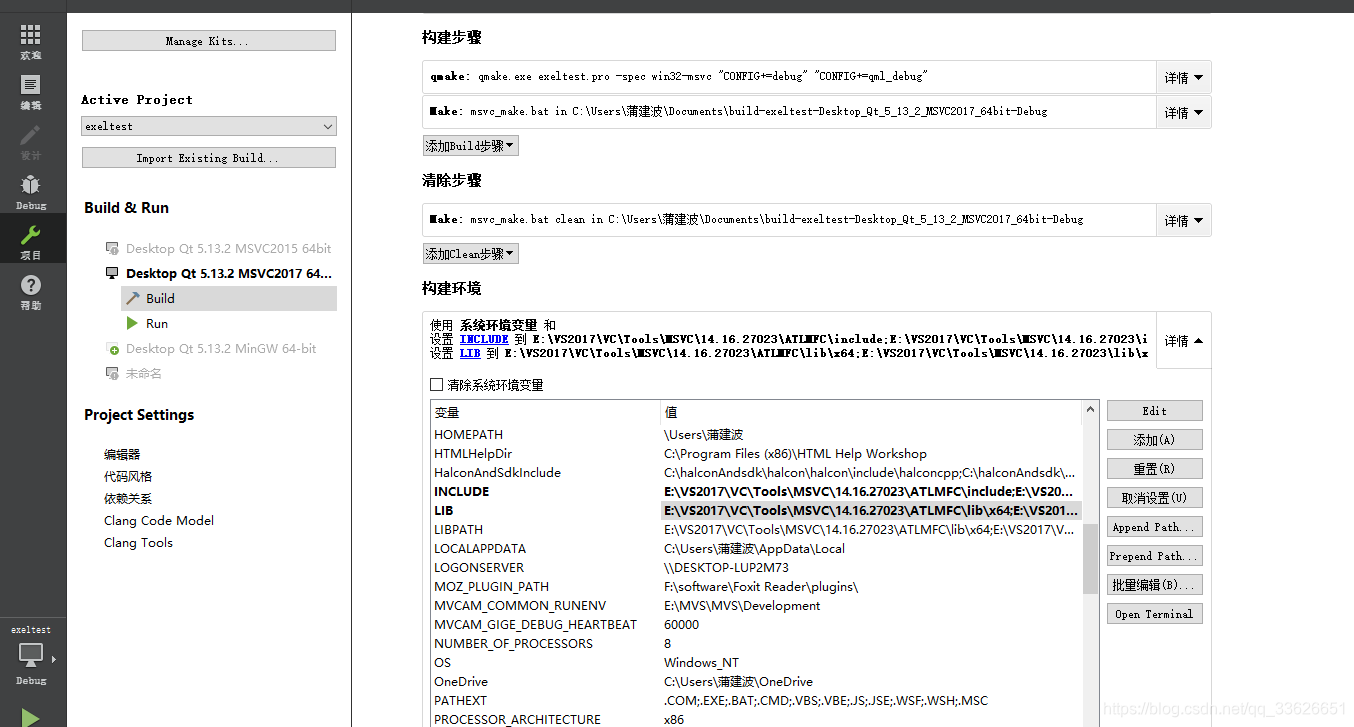Open Clang Tools settings
Viewport: 1354px width, 727px height.
click(x=138, y=542)
